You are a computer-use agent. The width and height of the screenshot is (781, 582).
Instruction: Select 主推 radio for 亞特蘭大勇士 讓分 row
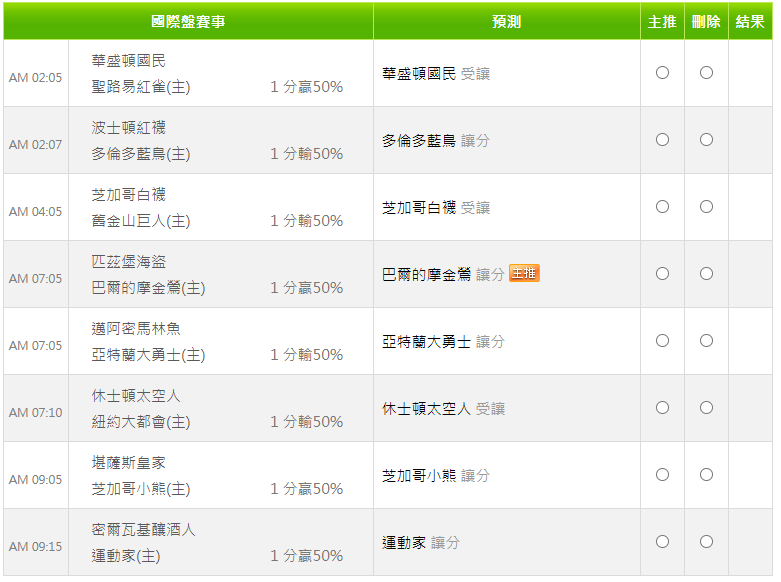coord(662,341)
